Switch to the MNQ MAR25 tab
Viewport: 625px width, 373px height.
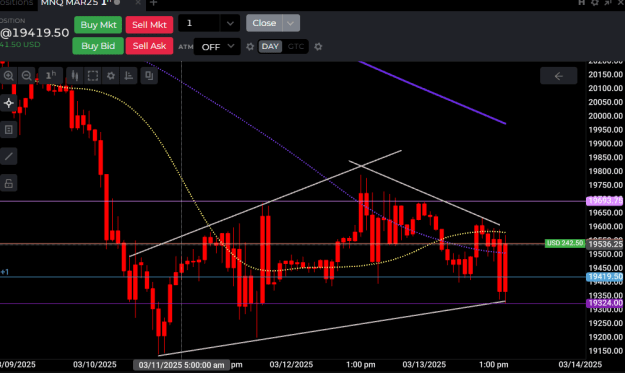coord(76,3)
